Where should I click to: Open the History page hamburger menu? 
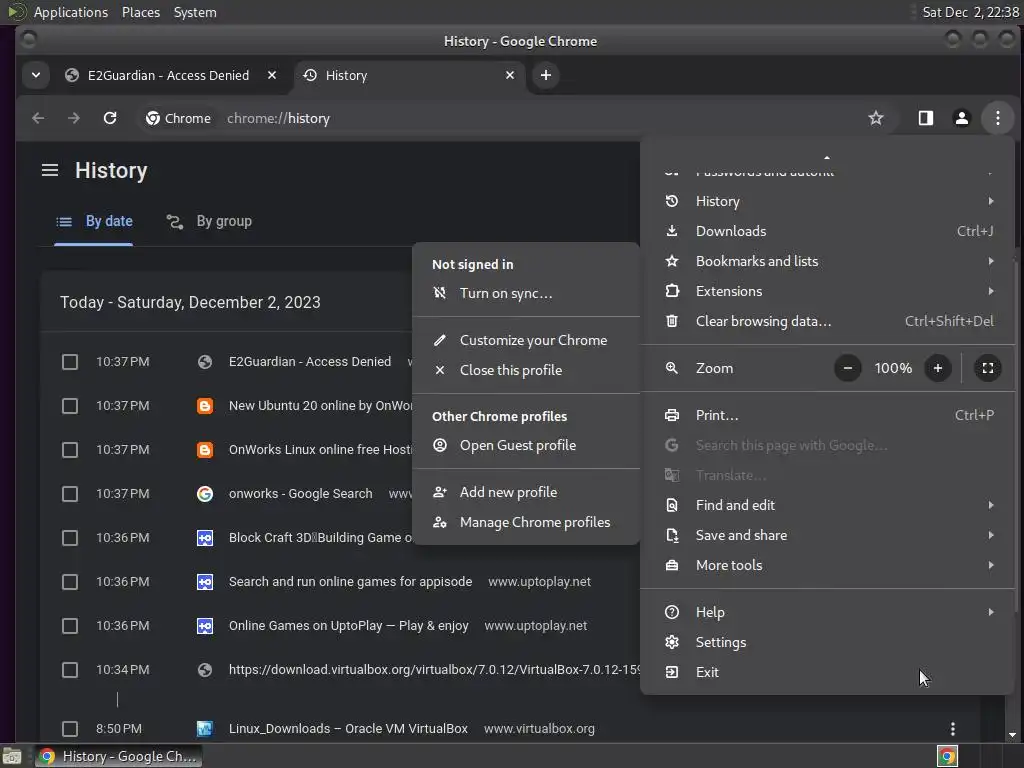[50, 170]
